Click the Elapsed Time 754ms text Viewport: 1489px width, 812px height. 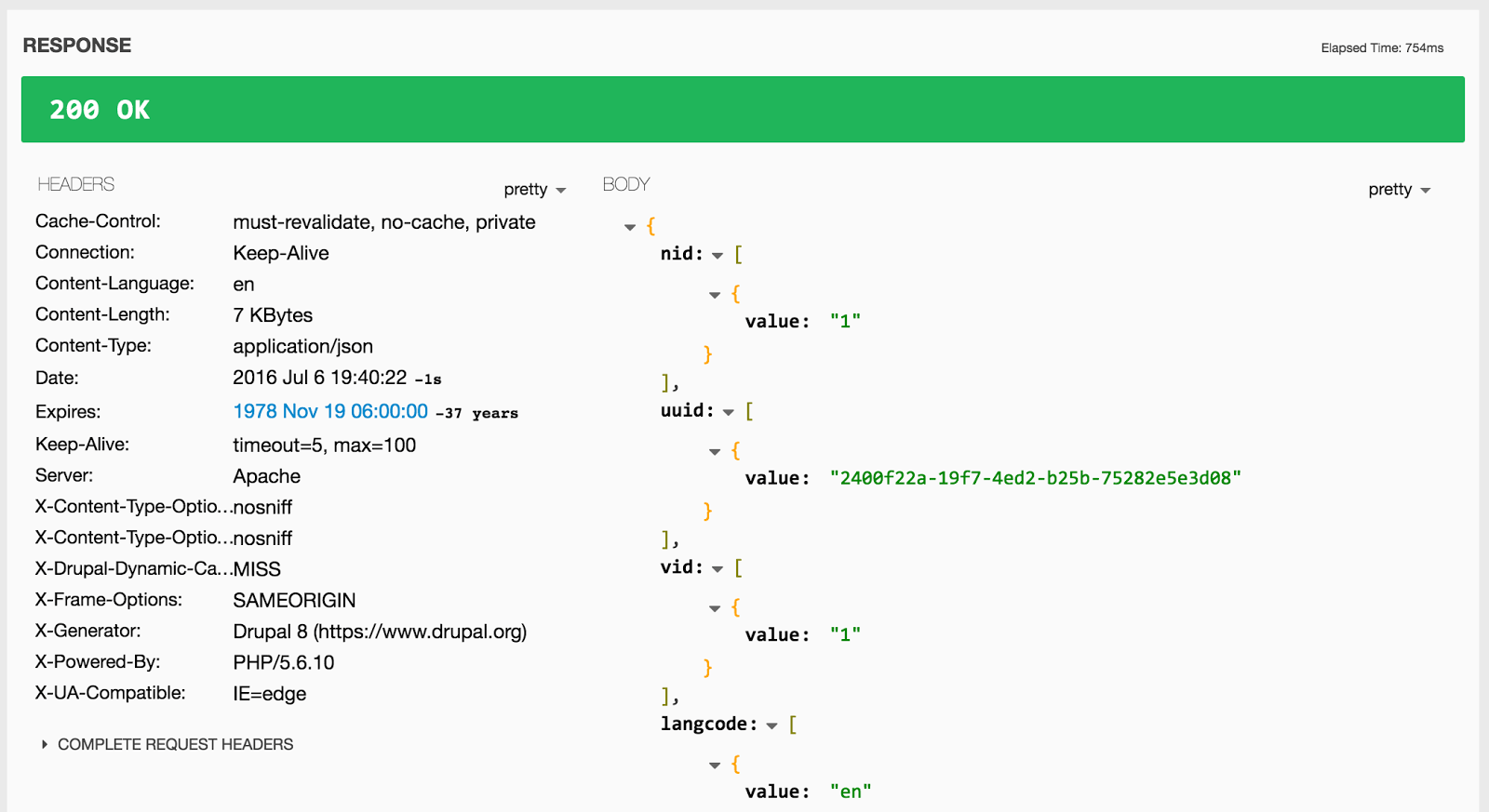tap(1382, 48)
